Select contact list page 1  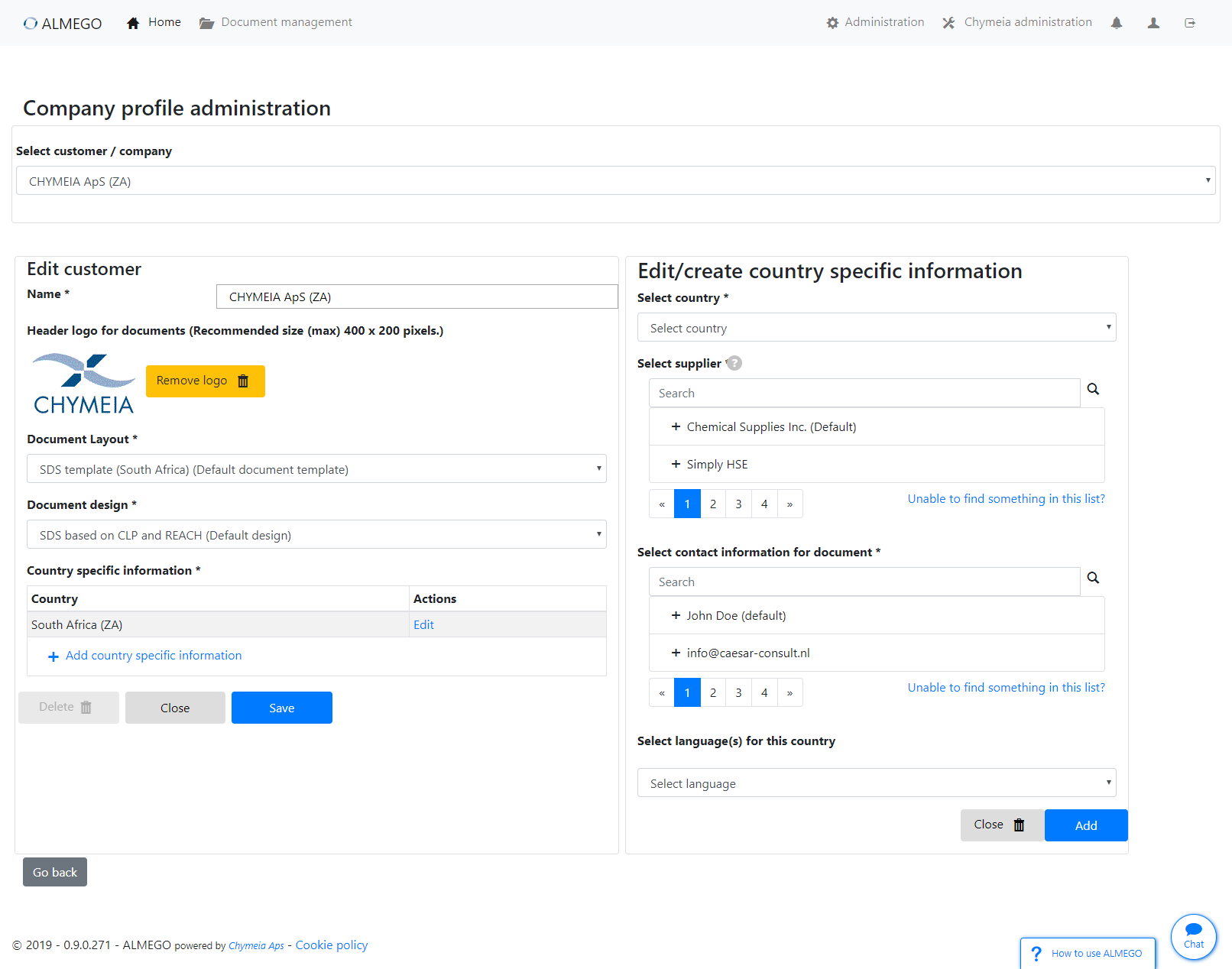tap(687, 692)
